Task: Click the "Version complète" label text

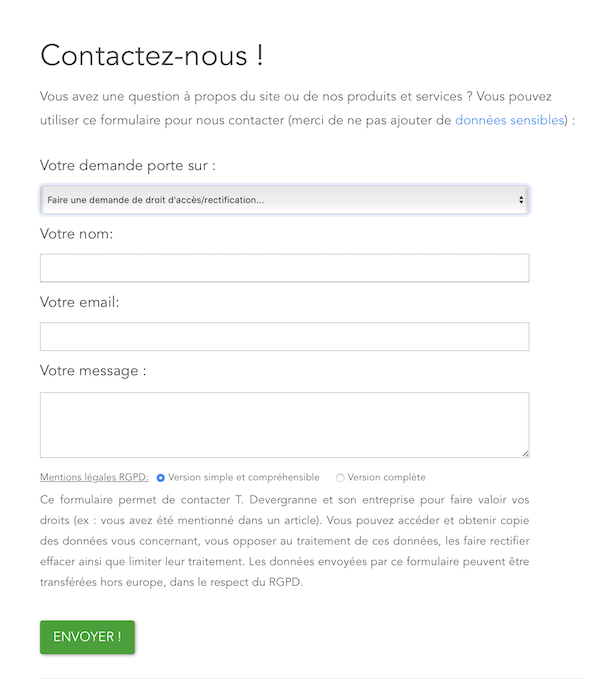Action: pyautogui.click(x=387, y=477)
